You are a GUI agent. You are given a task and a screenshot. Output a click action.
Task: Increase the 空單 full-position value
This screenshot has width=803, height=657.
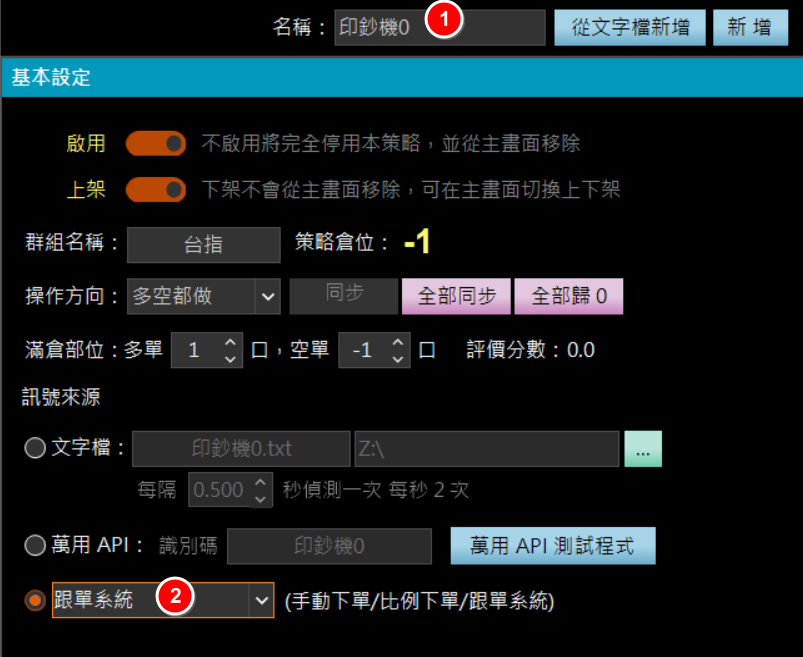click(398, 342)
